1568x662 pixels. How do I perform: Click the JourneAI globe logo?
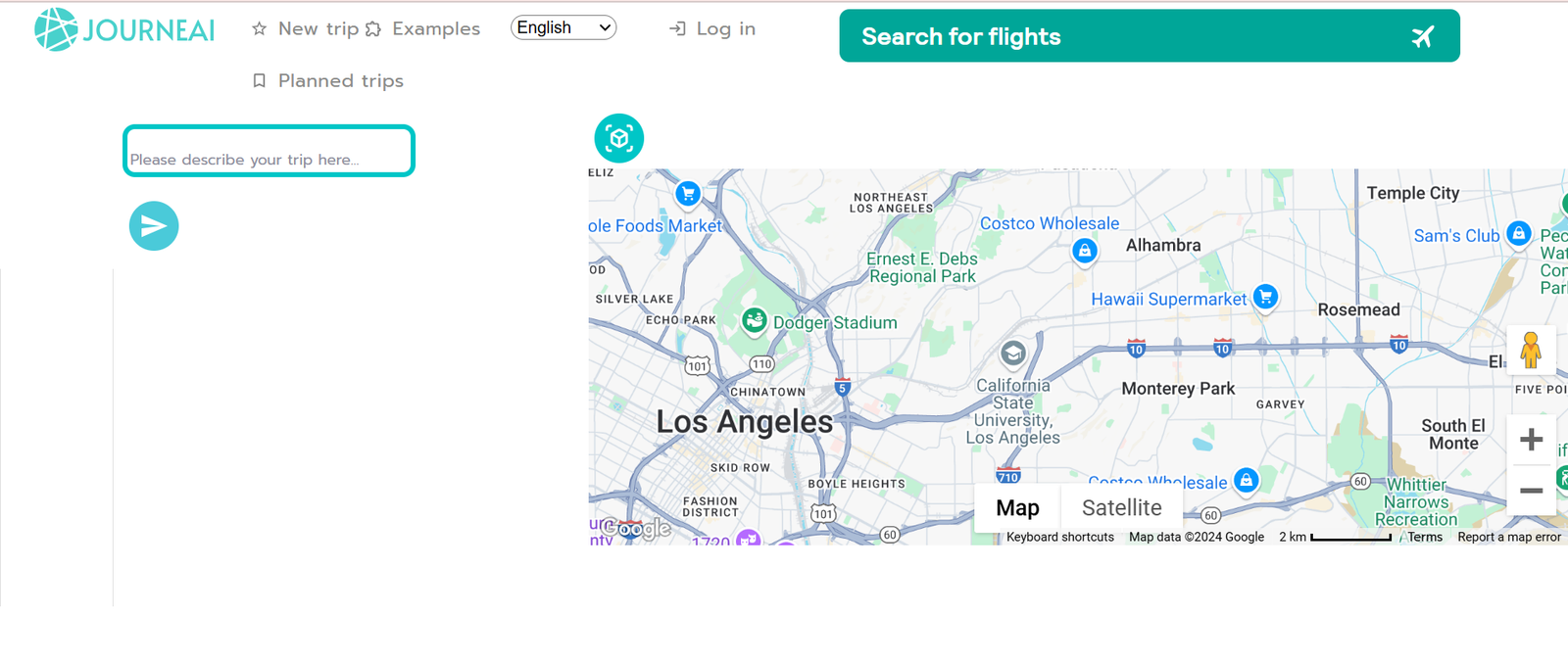point(56,29)
